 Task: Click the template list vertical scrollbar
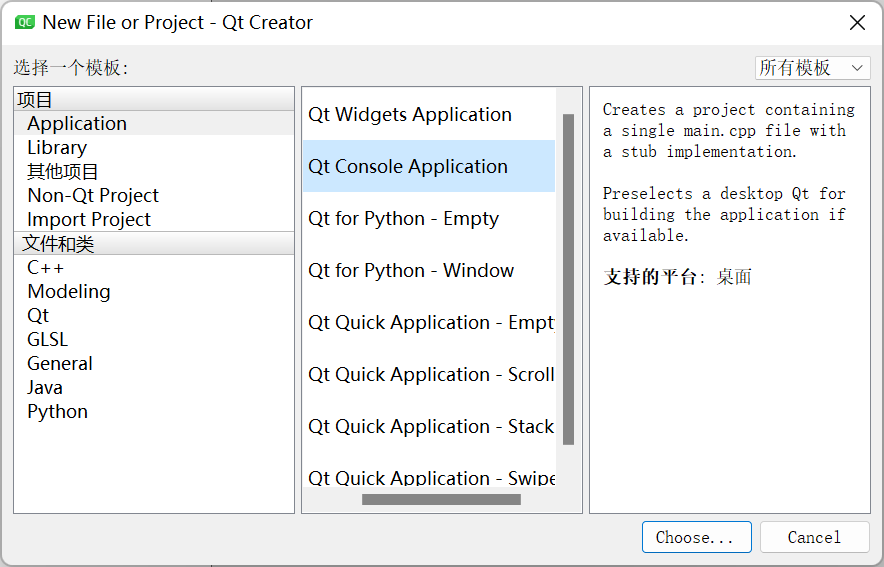click(x=568, y=280)
